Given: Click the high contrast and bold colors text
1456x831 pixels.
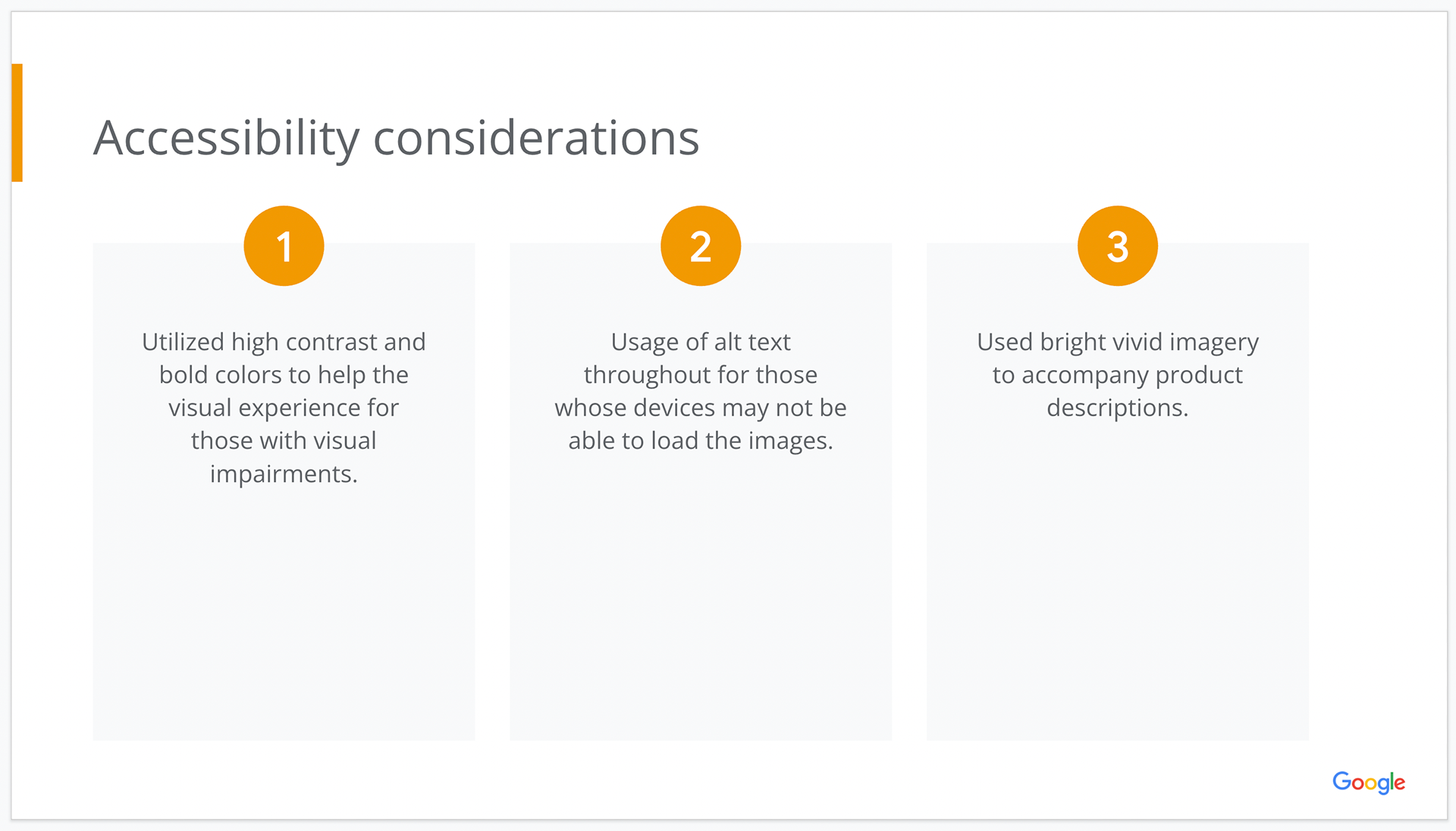Looking at the screenshot, I should tap(284, 407).
